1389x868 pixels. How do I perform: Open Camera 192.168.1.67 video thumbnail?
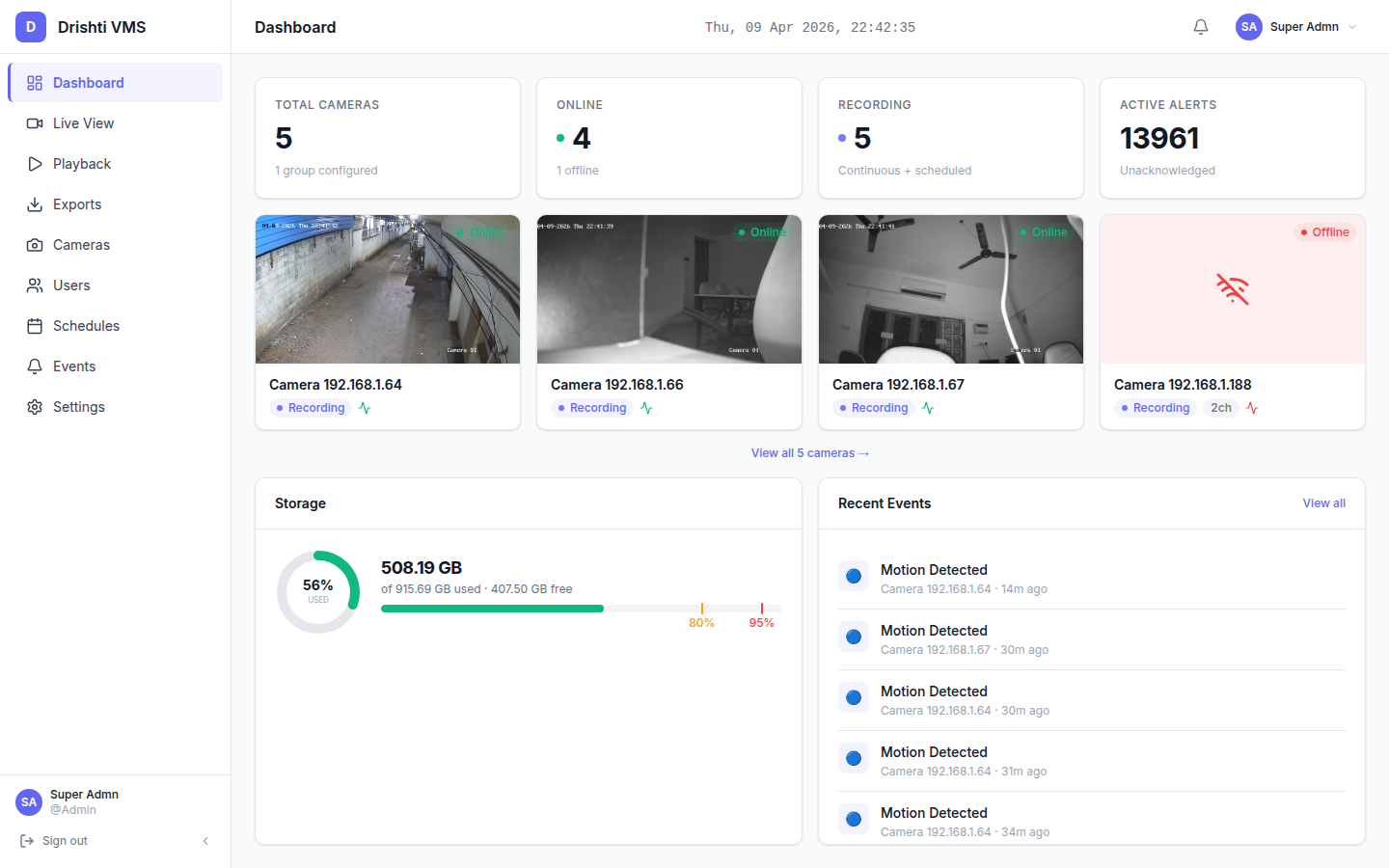click(950, 288)
